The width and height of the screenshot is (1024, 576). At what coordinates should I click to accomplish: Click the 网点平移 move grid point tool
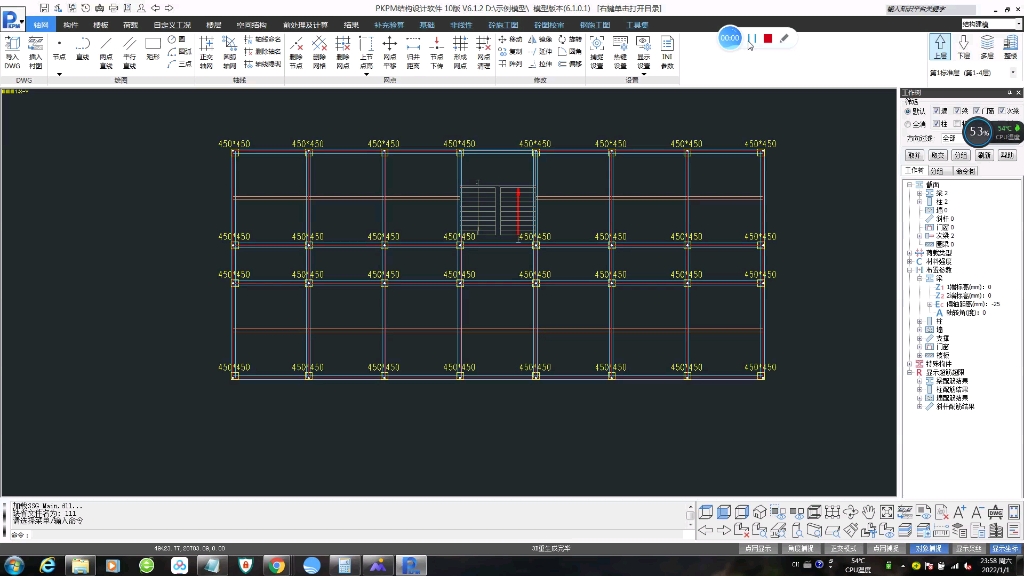[x=389, y=50]
